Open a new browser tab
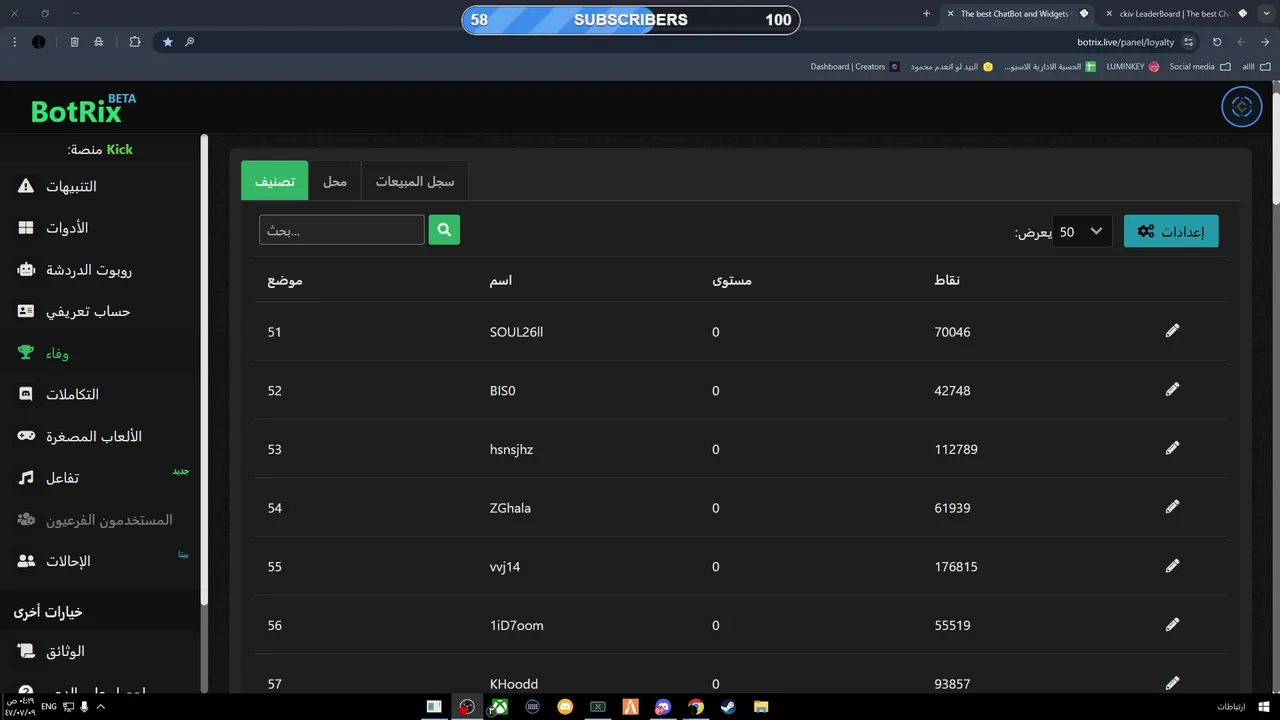Image resolution: width=1280 pixels, height=720 pixels. pos(926,14)
